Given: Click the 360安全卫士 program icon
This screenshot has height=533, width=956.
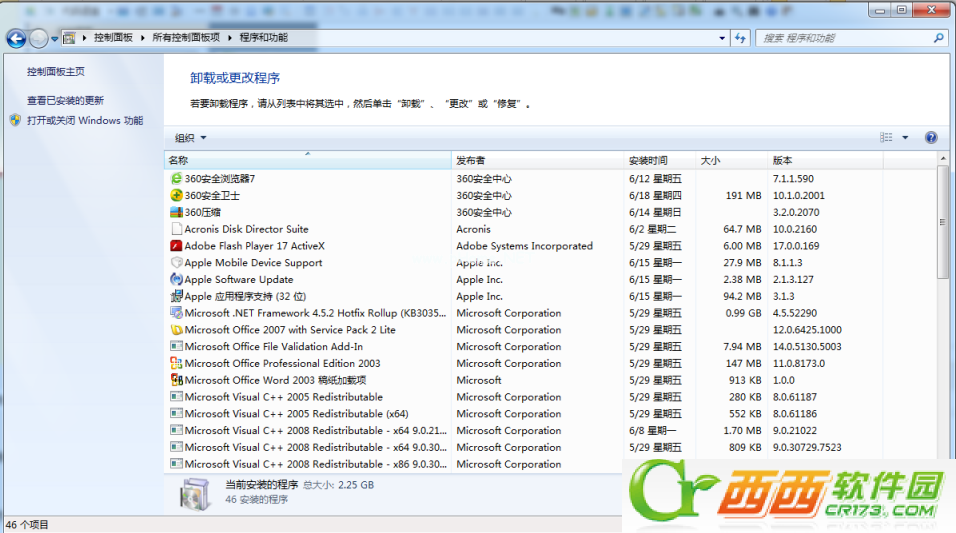Looking at the screenshot, I should point(176,195).
